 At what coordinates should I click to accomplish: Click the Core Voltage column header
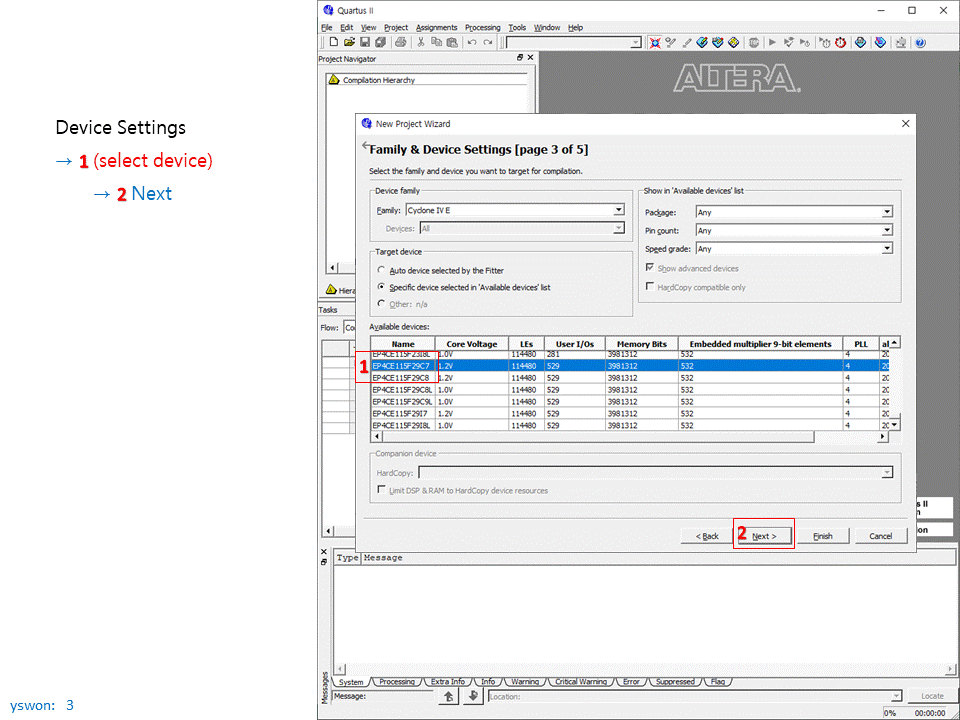click(x=471, y=344)
